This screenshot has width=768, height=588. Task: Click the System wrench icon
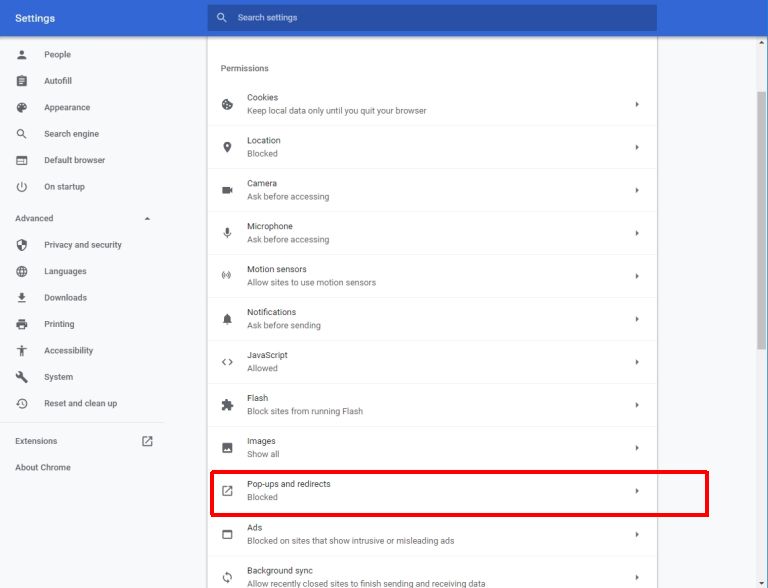pyautogui.click(x=22, y=377)
